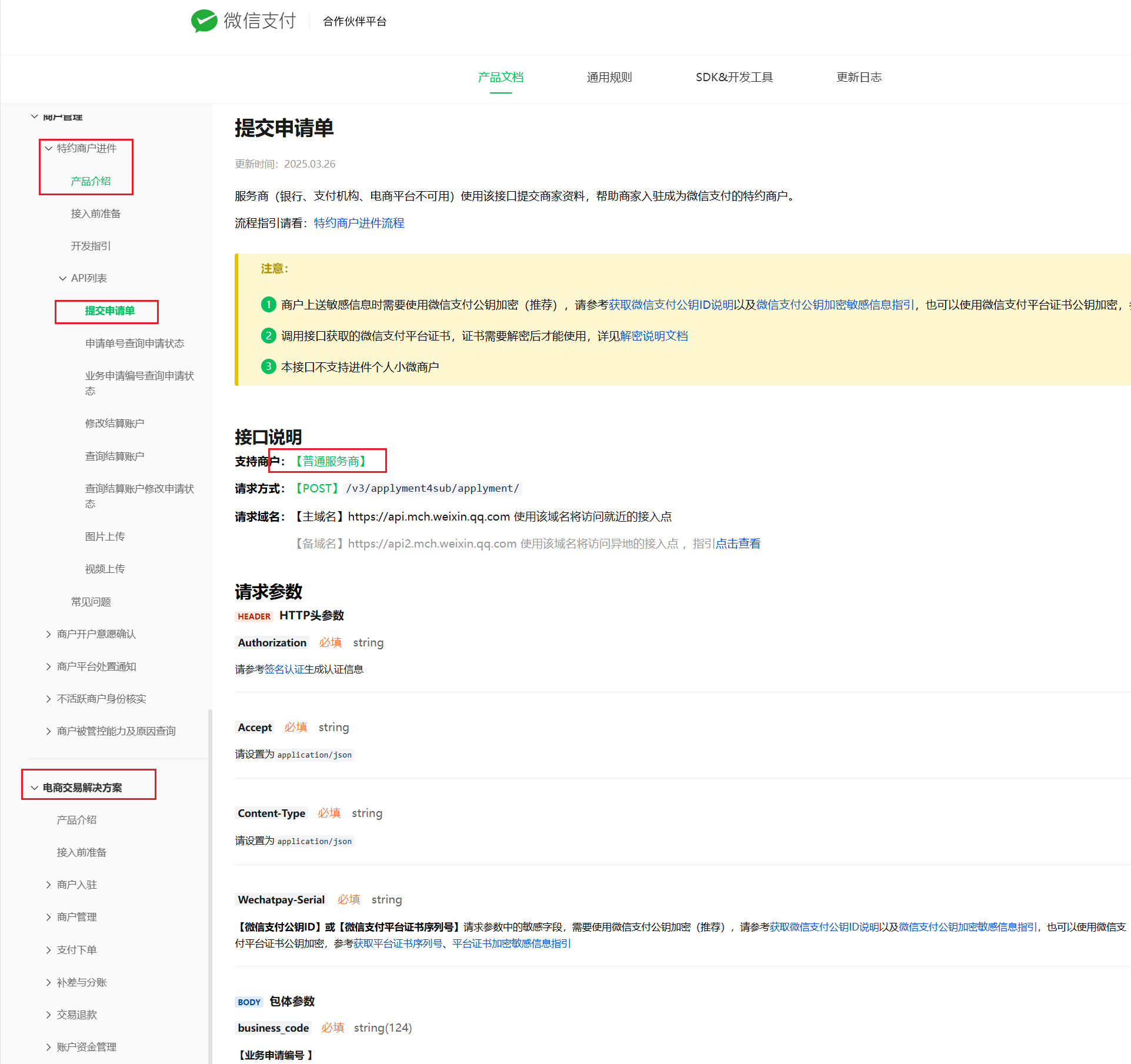The width and height of the screenshot is (1131, 1064).
Task: Open 特约商户进件流程 link
Action: coord(359,223)
